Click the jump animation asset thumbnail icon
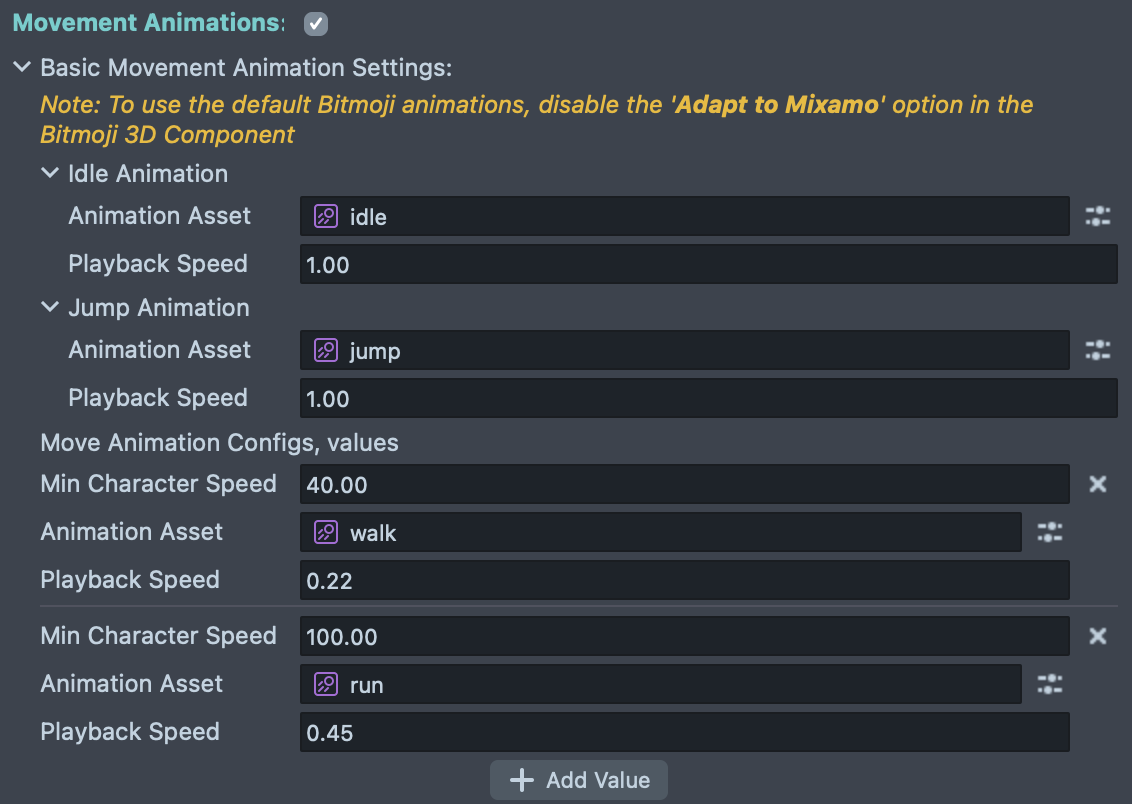1132x804 pixels. 324,350
